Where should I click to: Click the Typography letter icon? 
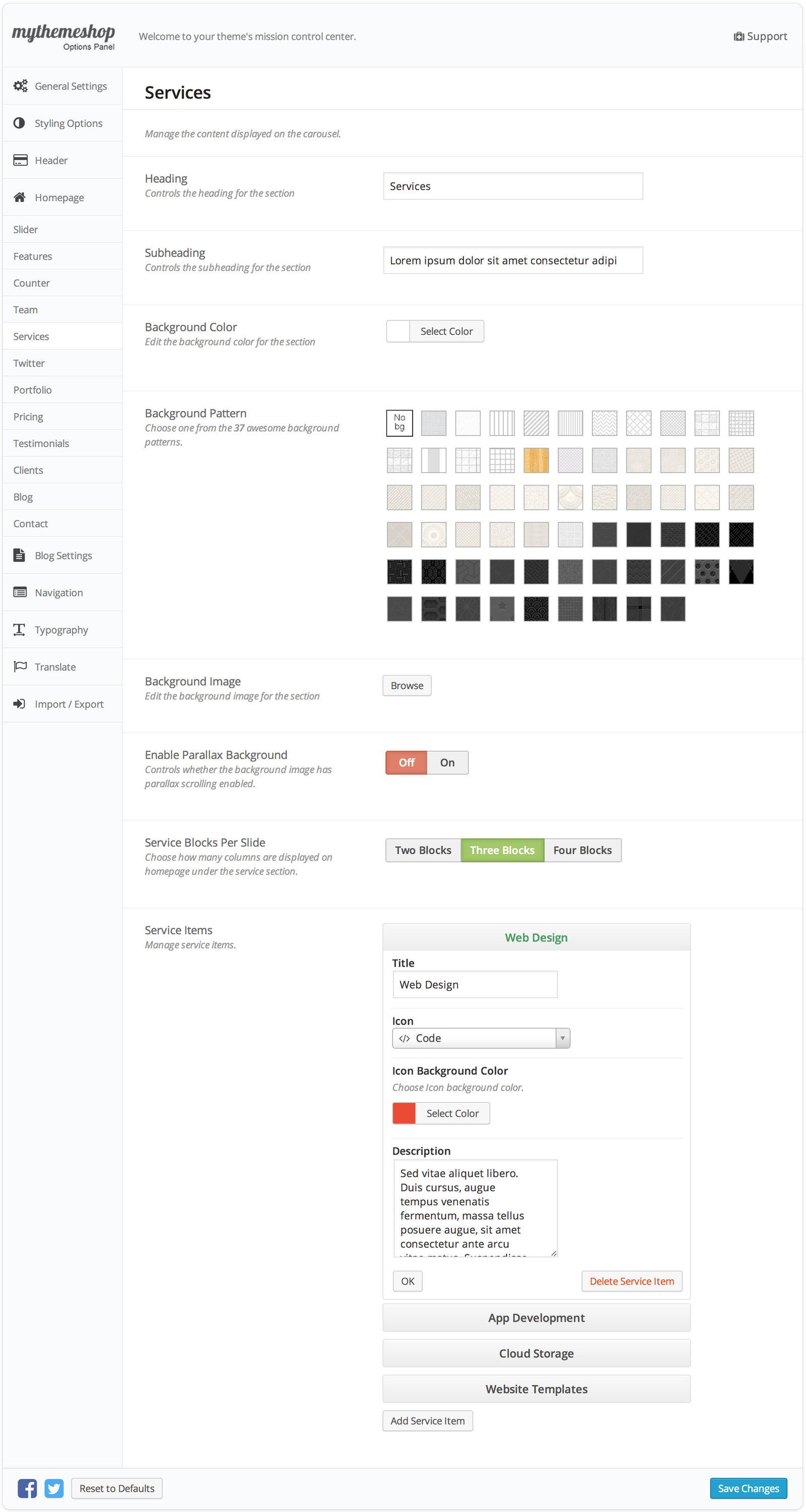pos(19,629)
